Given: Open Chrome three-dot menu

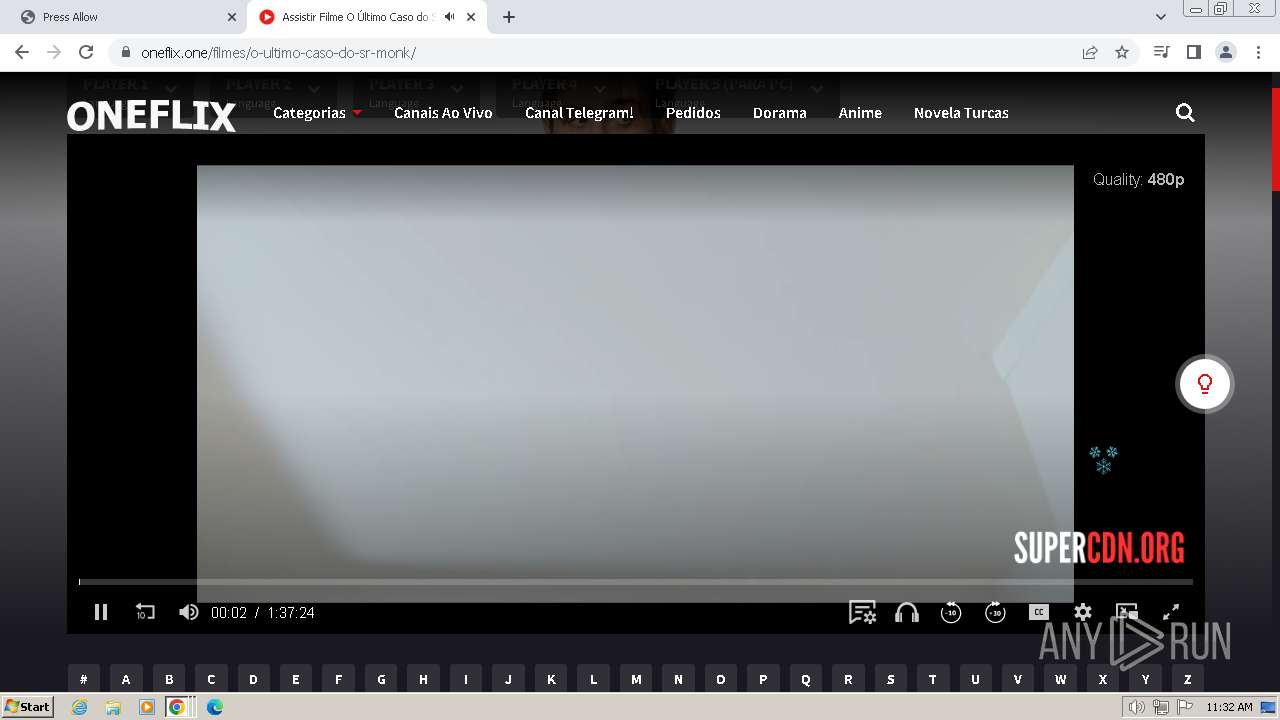Looking at the screenshot, I should click(x=1257, y=52).
